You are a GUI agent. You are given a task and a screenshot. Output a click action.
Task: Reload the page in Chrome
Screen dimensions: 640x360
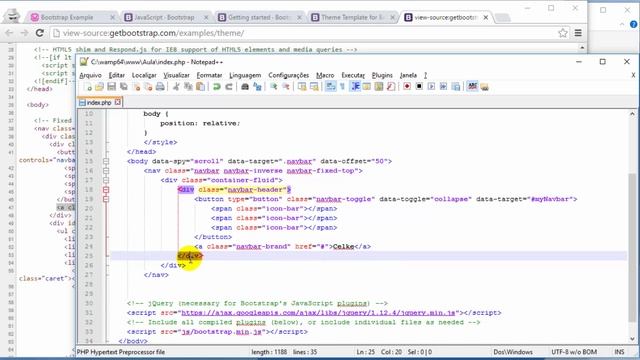coord(40,33)
